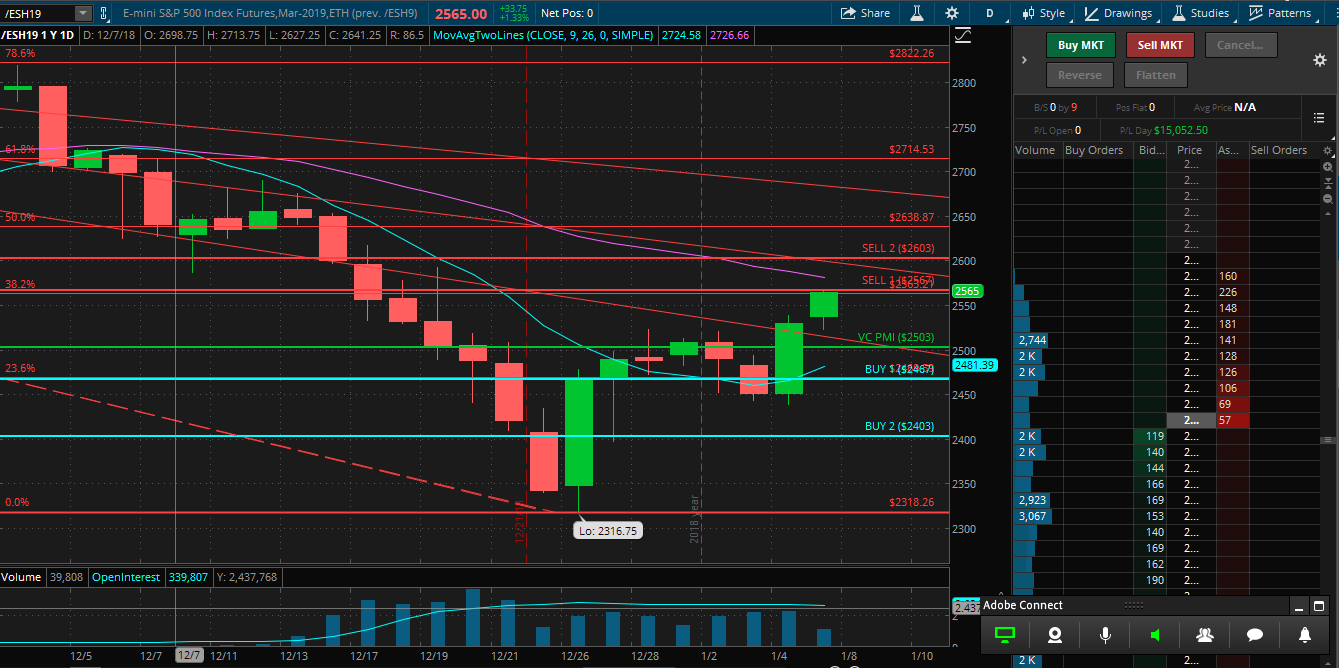This screenshot has width=1339, height=668.
Task: Click the Buy MKT button
Action: tap(1080, 45)
